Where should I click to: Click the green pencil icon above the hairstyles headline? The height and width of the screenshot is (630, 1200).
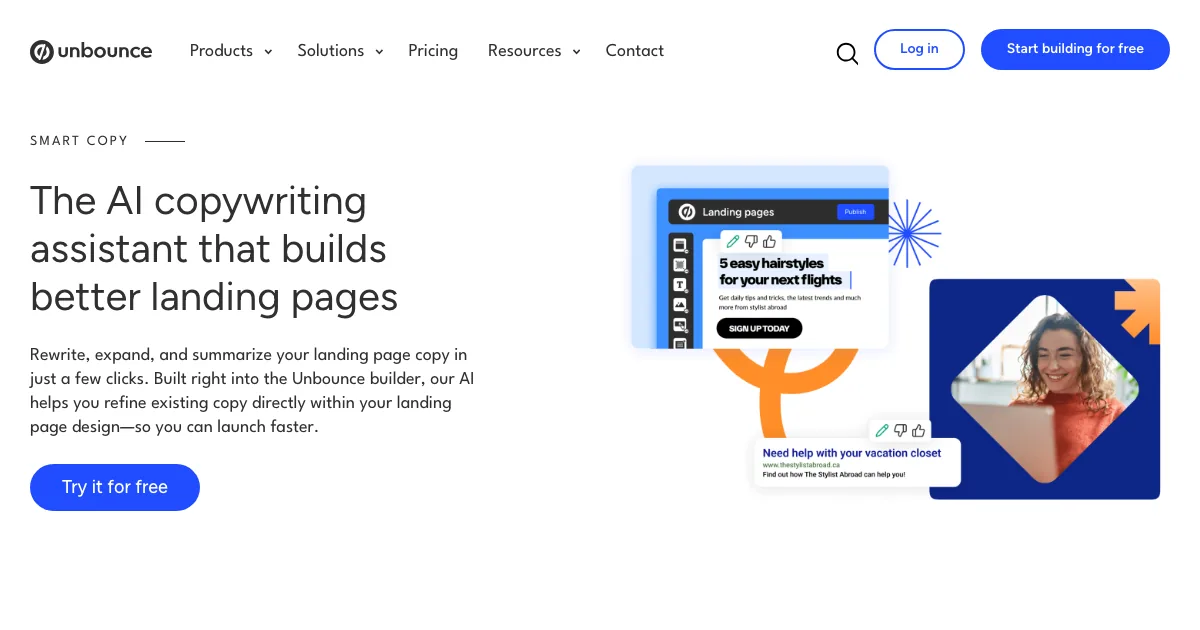pos(733,241)
